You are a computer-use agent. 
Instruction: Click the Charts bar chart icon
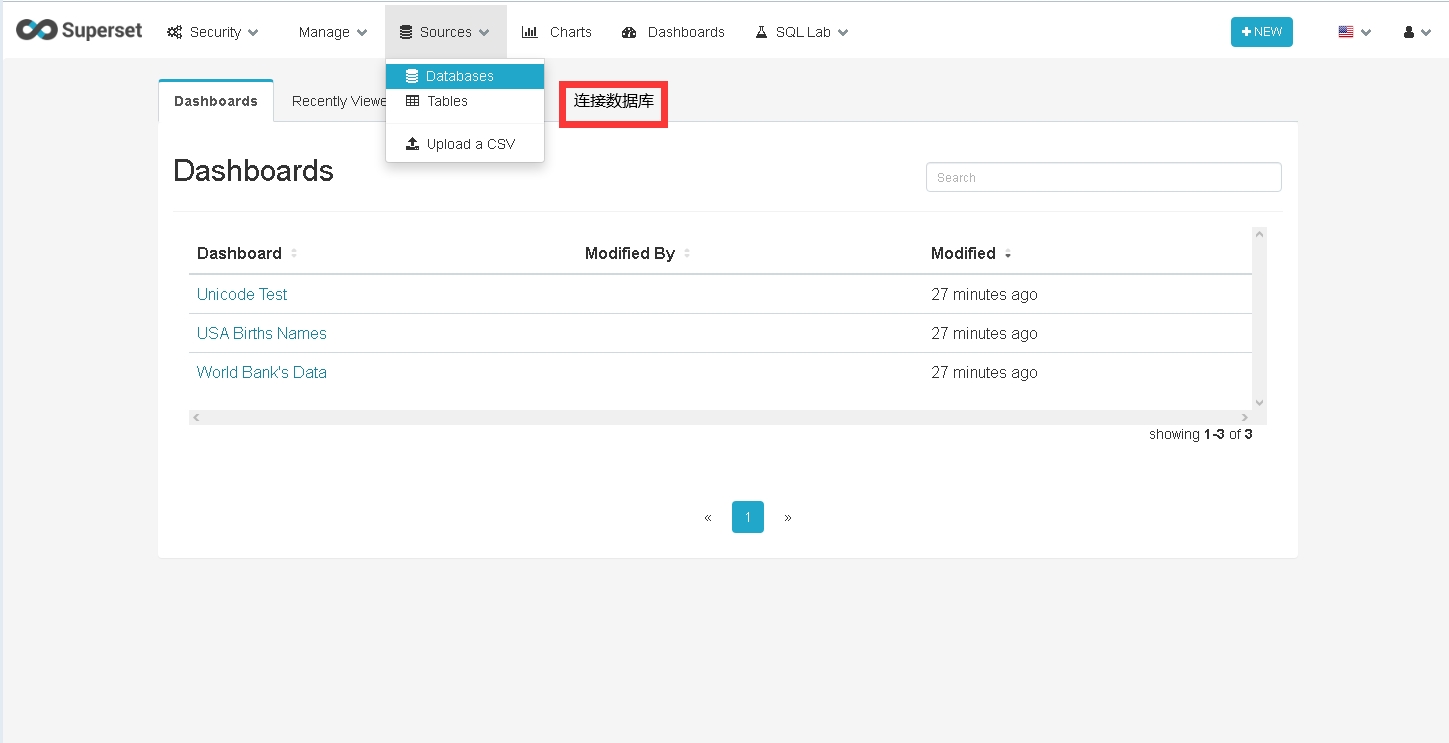[530, 32]
